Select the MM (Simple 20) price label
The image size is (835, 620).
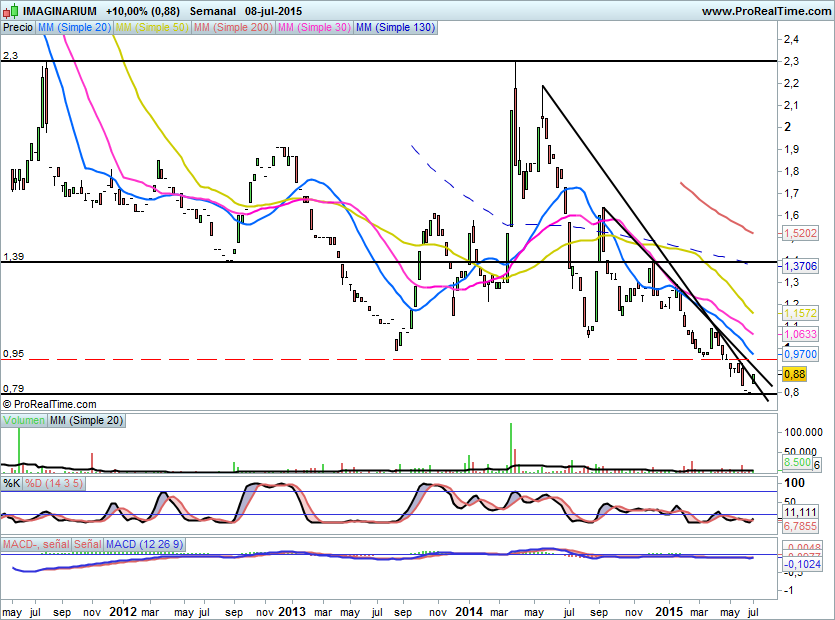pos(74,27)
